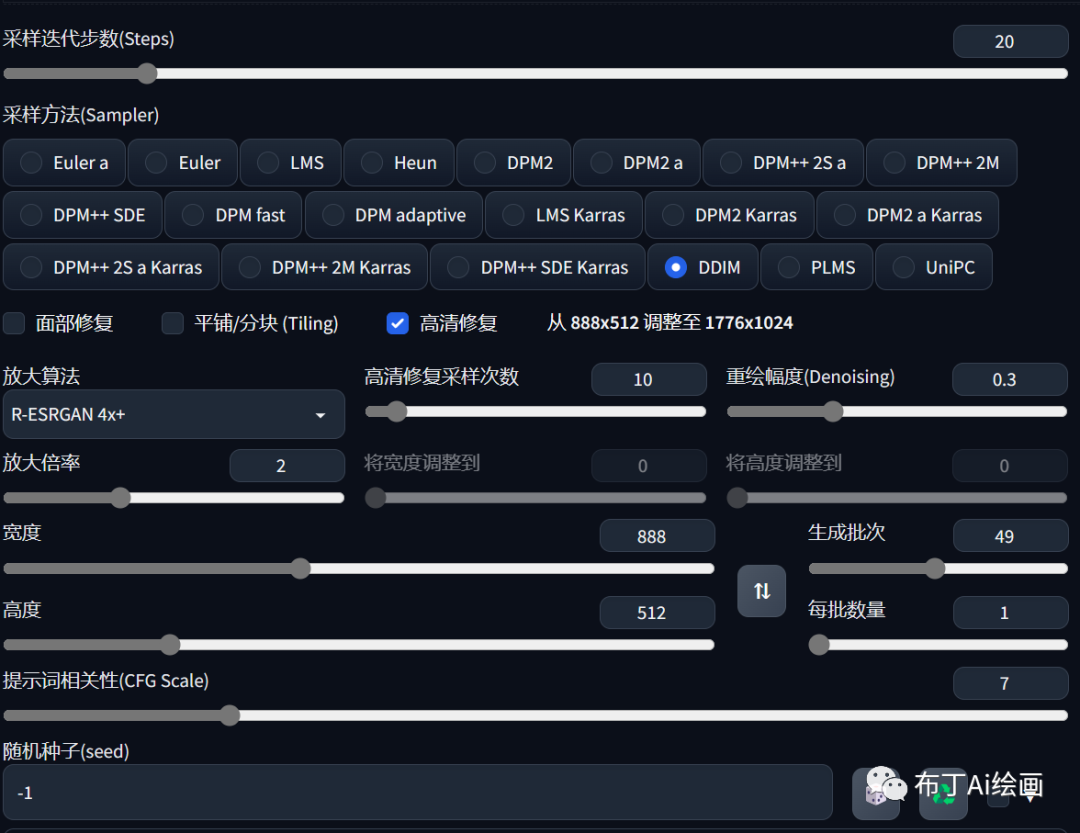Image resolution: width=1080 pixels, height=833 pixels.
Task: Pick the DPM++ SDE Karras sampler
Action: [460, 267]
